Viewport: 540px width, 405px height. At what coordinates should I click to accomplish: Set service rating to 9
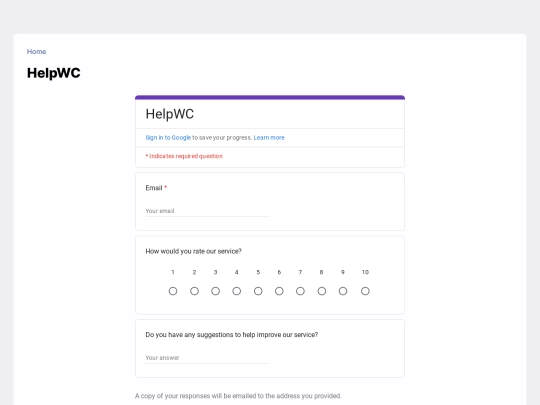point(343,291)
